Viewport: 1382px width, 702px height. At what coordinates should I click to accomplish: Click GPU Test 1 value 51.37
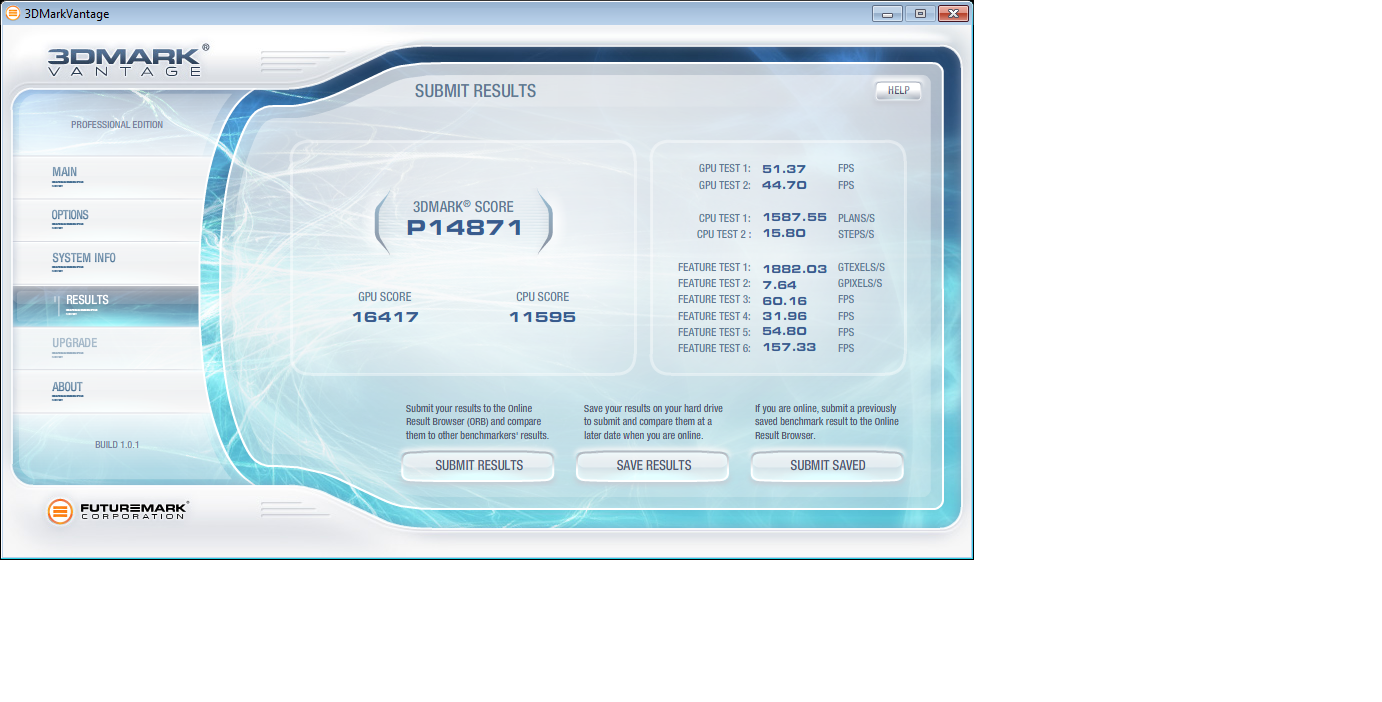point(784,169)
